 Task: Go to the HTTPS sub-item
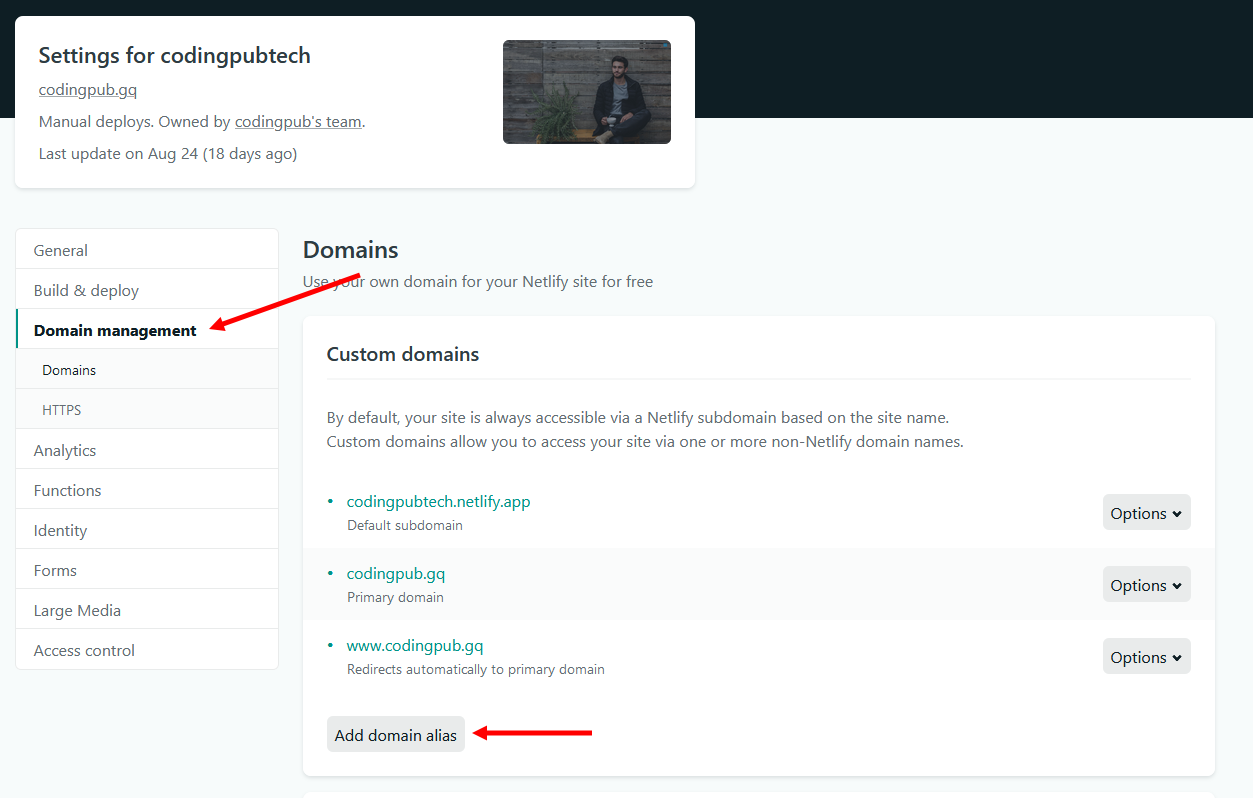(x=147, y=410)
